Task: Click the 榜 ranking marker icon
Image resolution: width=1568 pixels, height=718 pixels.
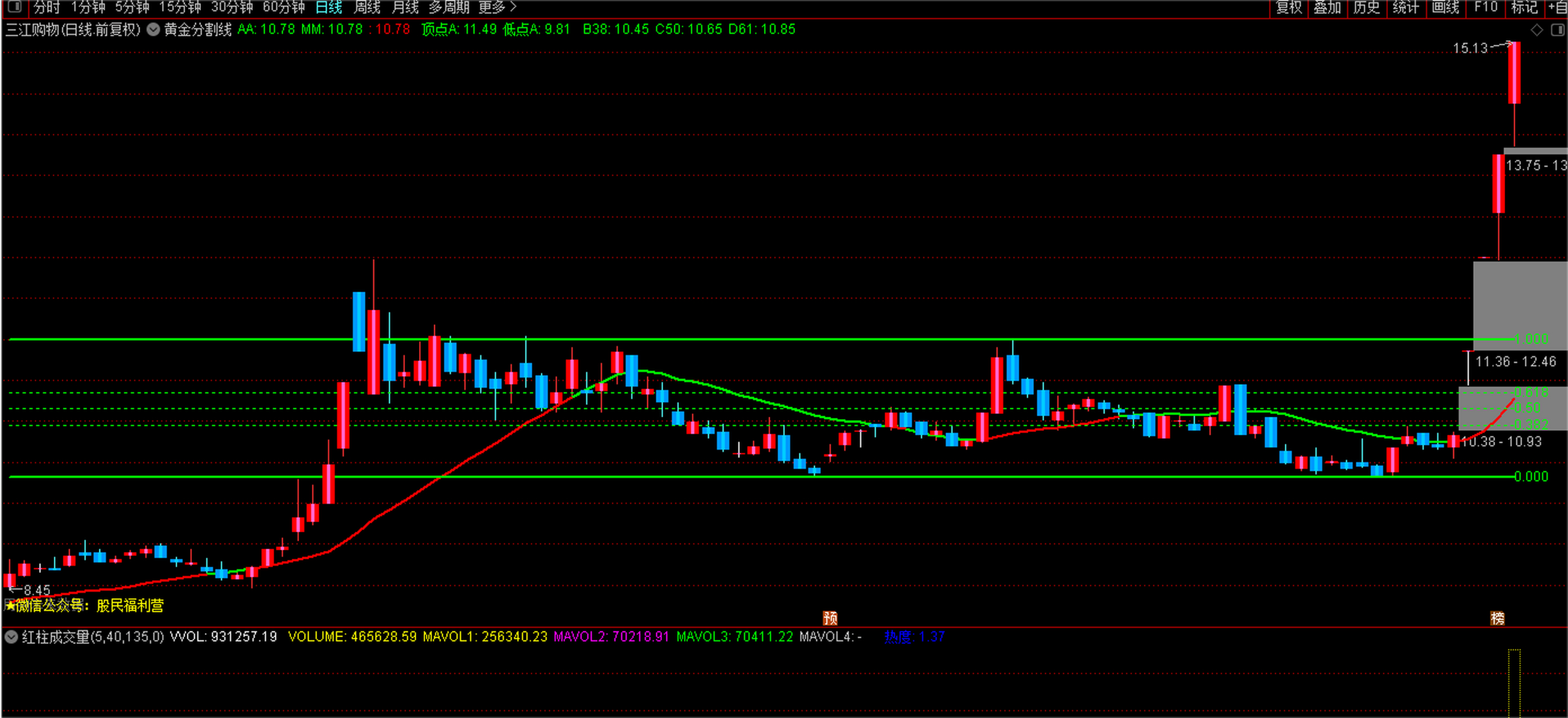Action: (x=1497, y=618)
